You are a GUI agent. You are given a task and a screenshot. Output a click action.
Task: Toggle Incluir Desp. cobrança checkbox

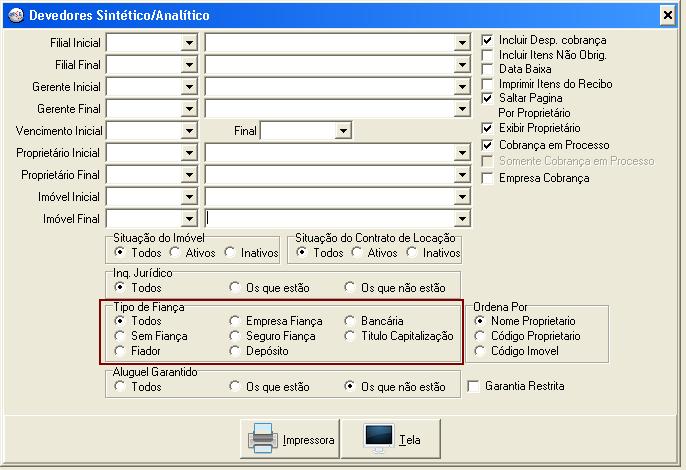pyautogui.click(x=487, y=40)
